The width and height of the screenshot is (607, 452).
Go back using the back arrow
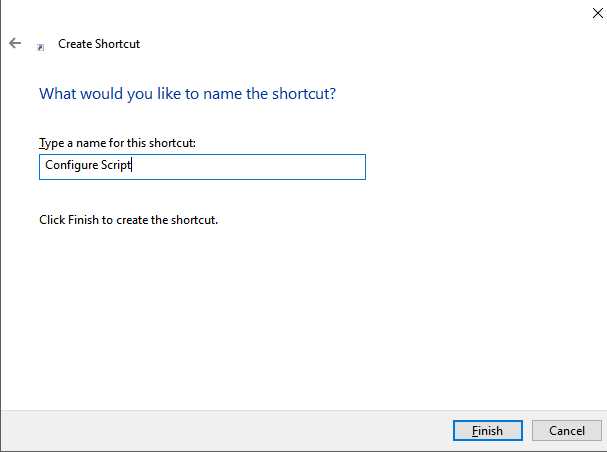(x=15, y=44)
